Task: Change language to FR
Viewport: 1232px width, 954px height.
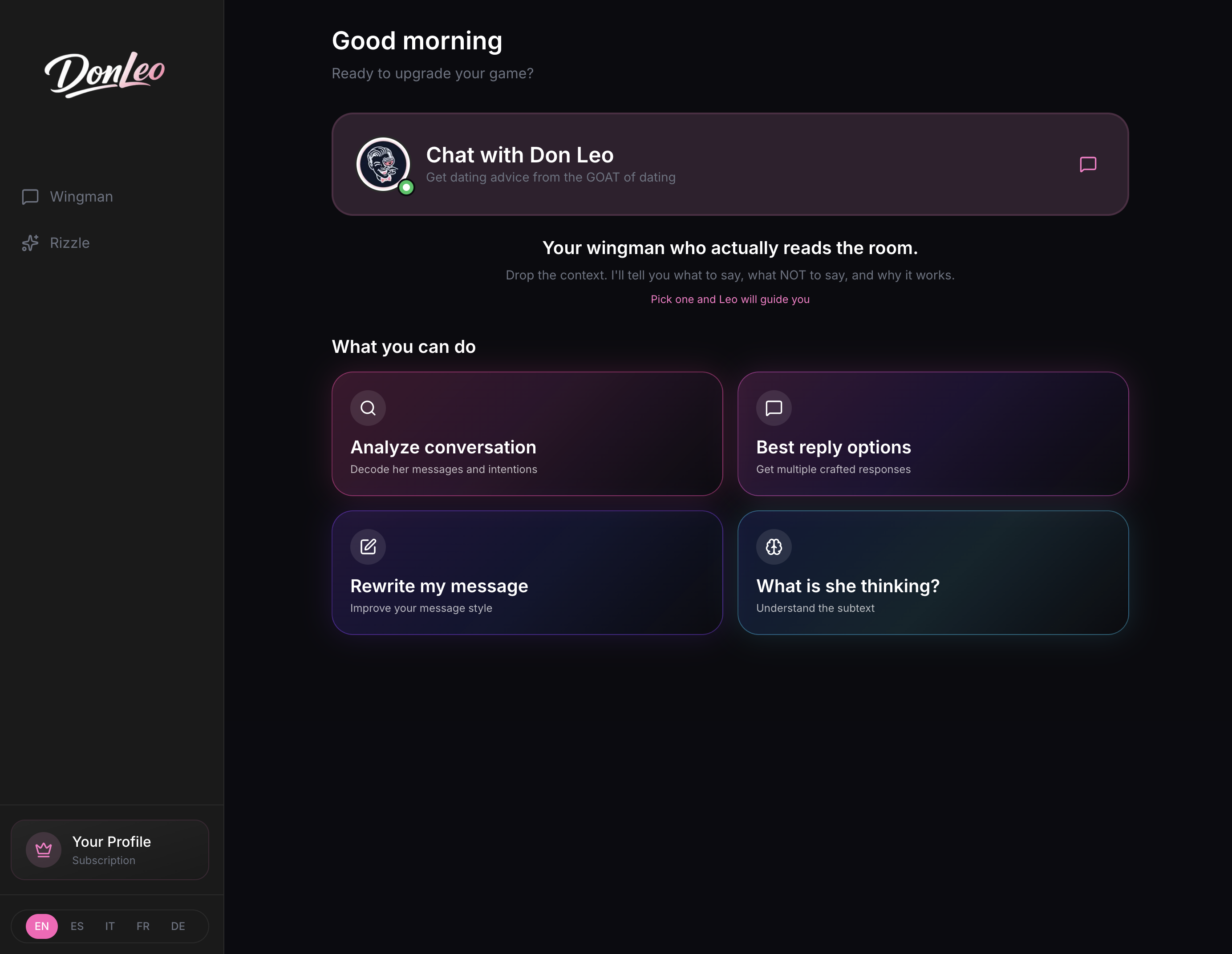Action: click(143, 926)
